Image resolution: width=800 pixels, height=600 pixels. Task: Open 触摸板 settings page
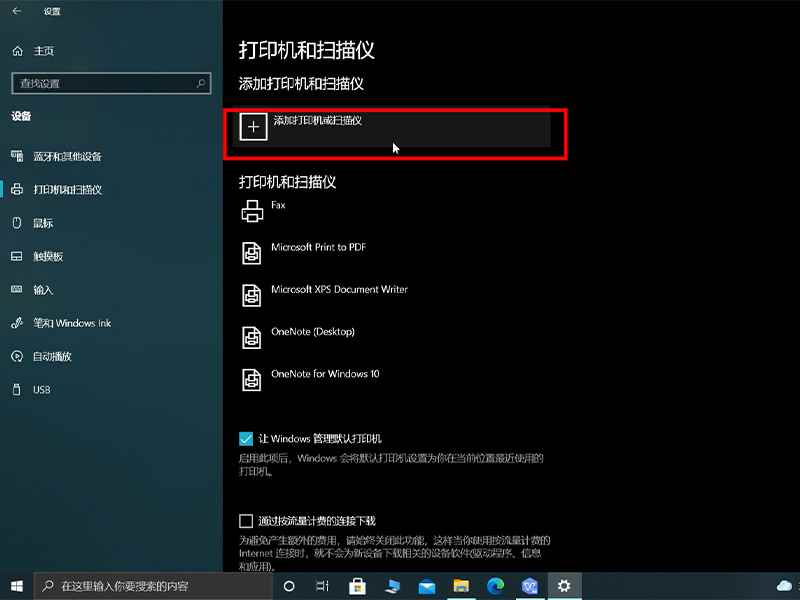tap(48, 257)
